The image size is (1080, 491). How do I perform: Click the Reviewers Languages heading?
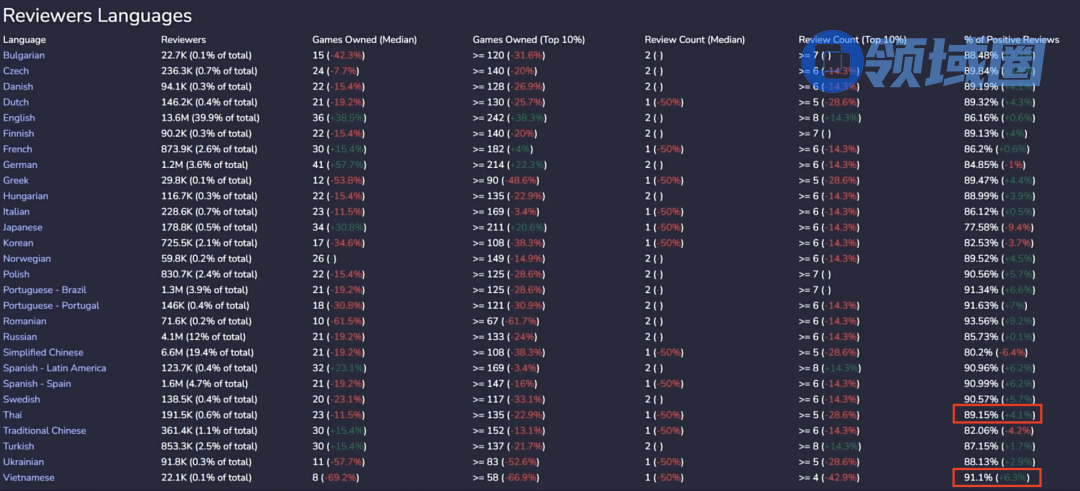97,16
